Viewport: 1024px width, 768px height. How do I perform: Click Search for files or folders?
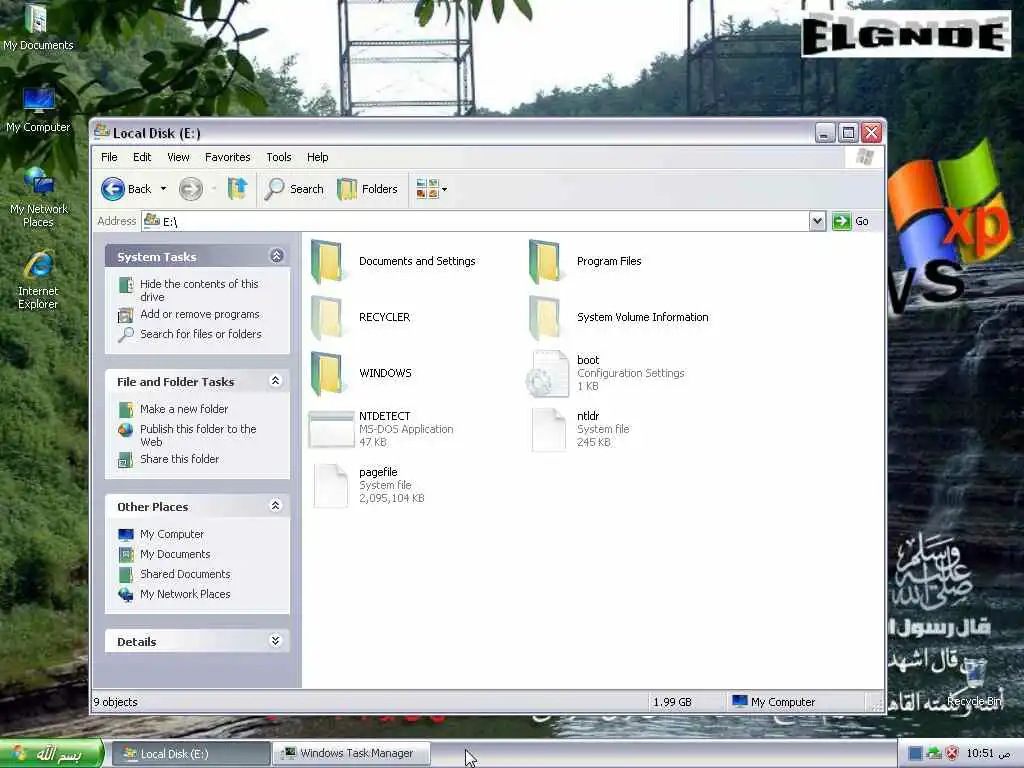(x=200, y=334)
